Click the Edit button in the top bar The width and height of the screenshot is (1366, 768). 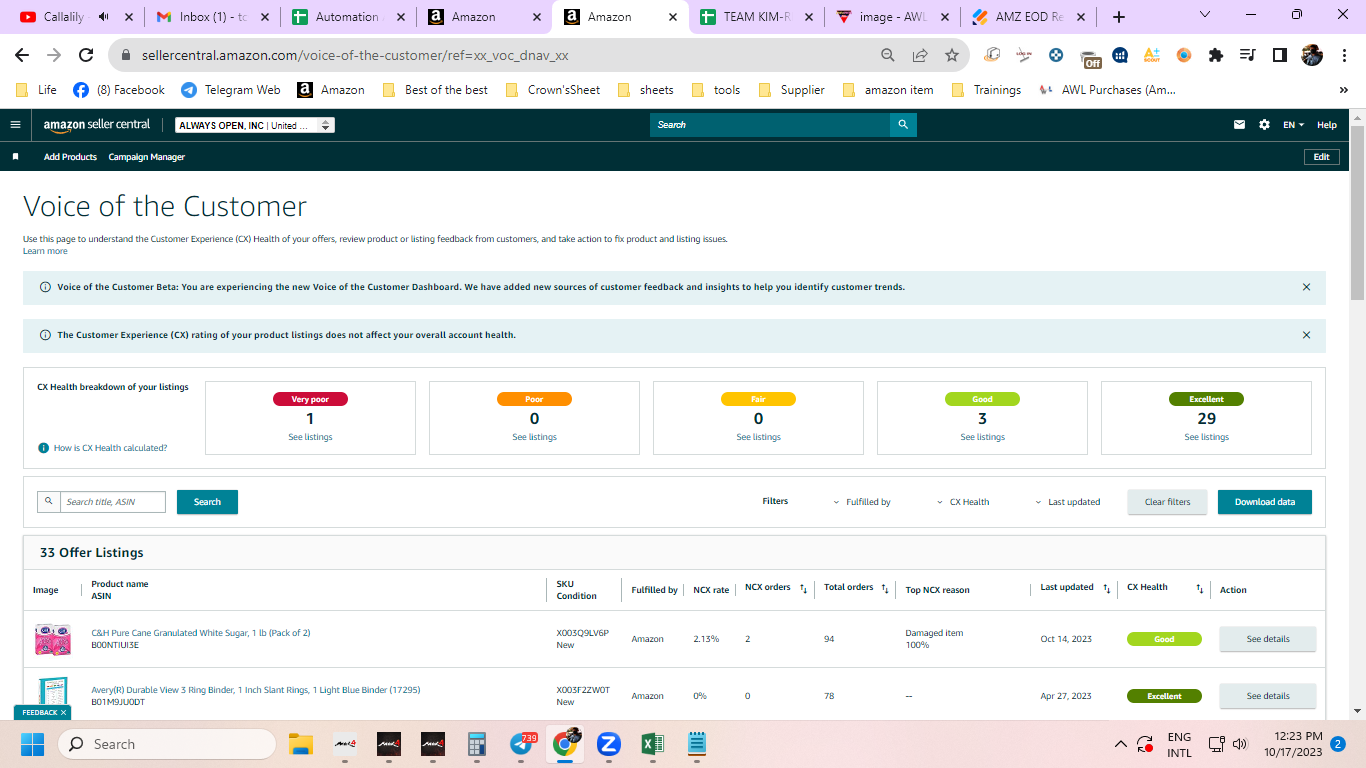[1321, 157]
